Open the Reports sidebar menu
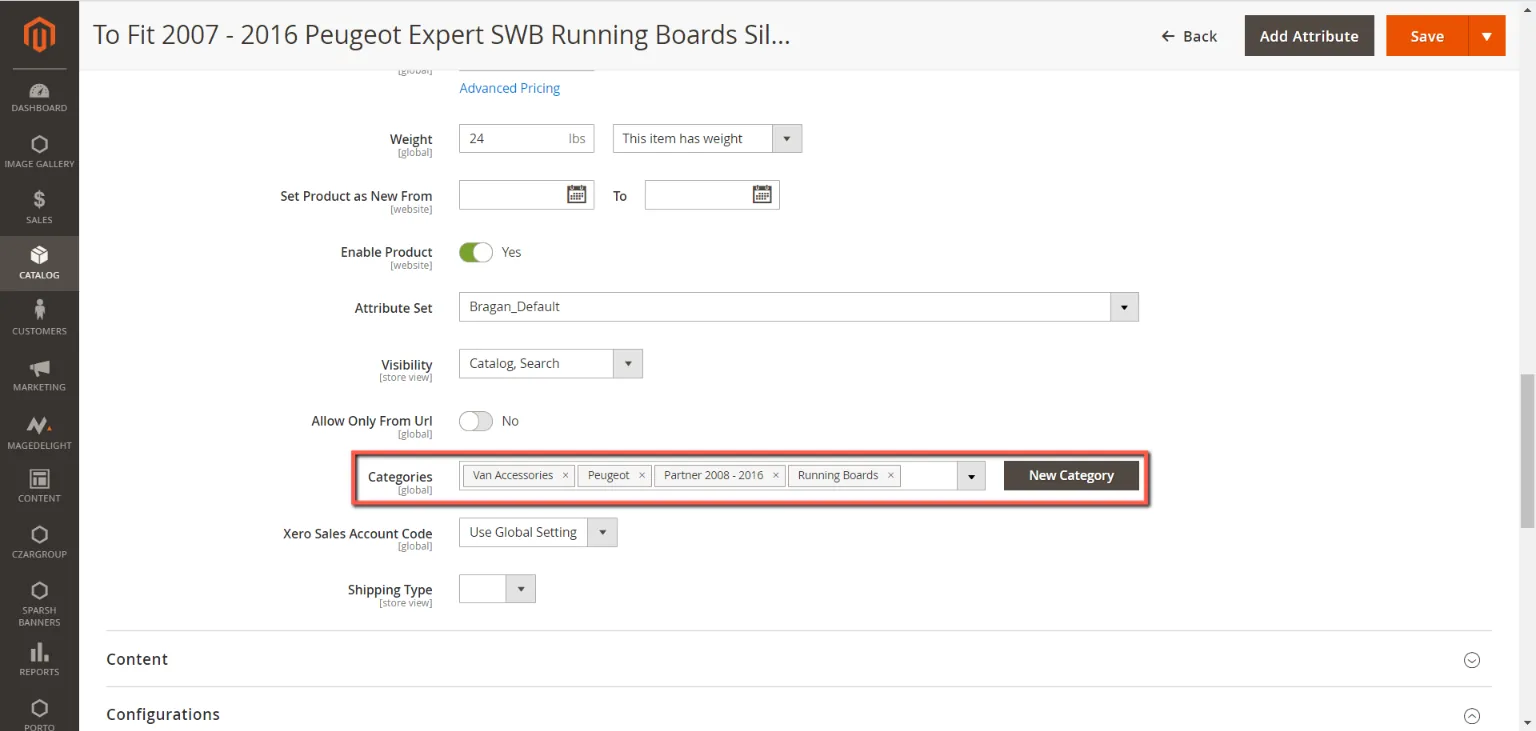Viewport: 1536px width, 731px height. (x=39, y=660)
